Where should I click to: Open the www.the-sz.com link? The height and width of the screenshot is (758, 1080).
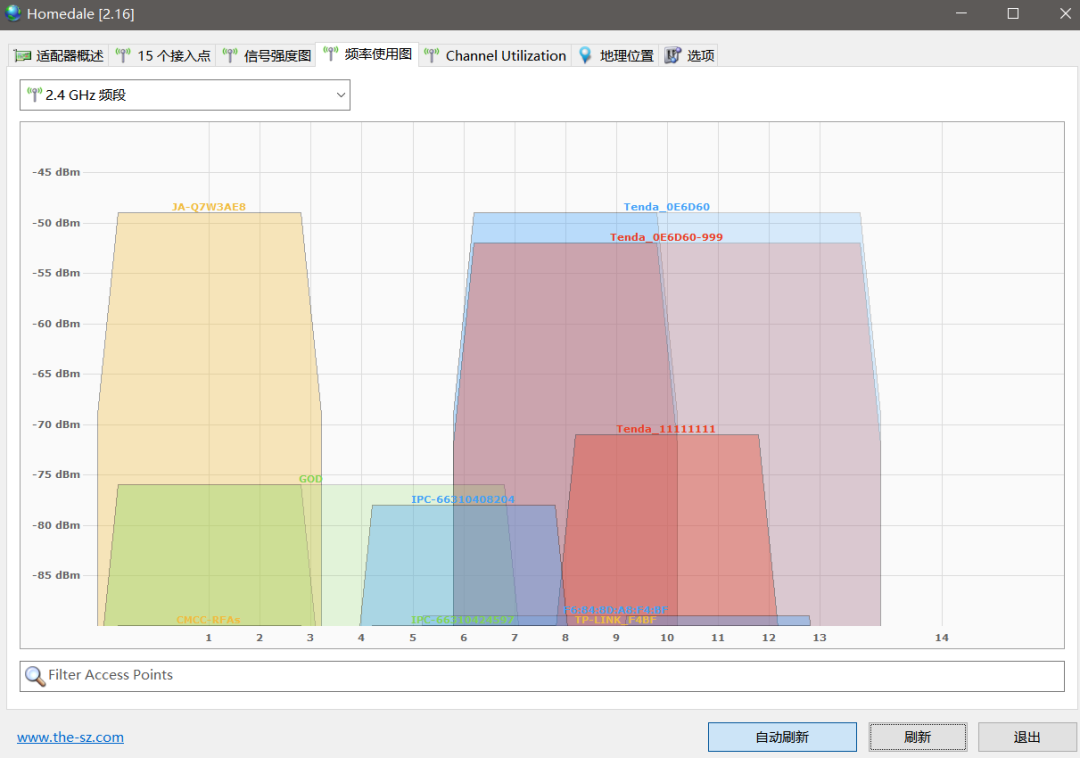[x=70, y=737]
